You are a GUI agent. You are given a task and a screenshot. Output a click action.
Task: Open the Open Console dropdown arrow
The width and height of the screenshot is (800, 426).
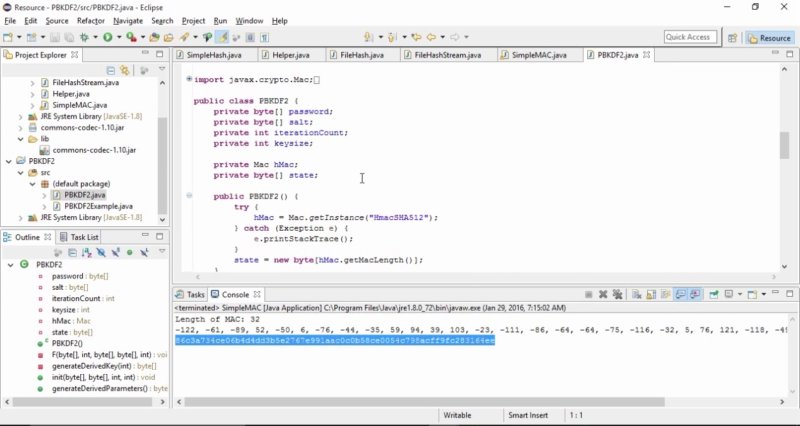[764, 294]
